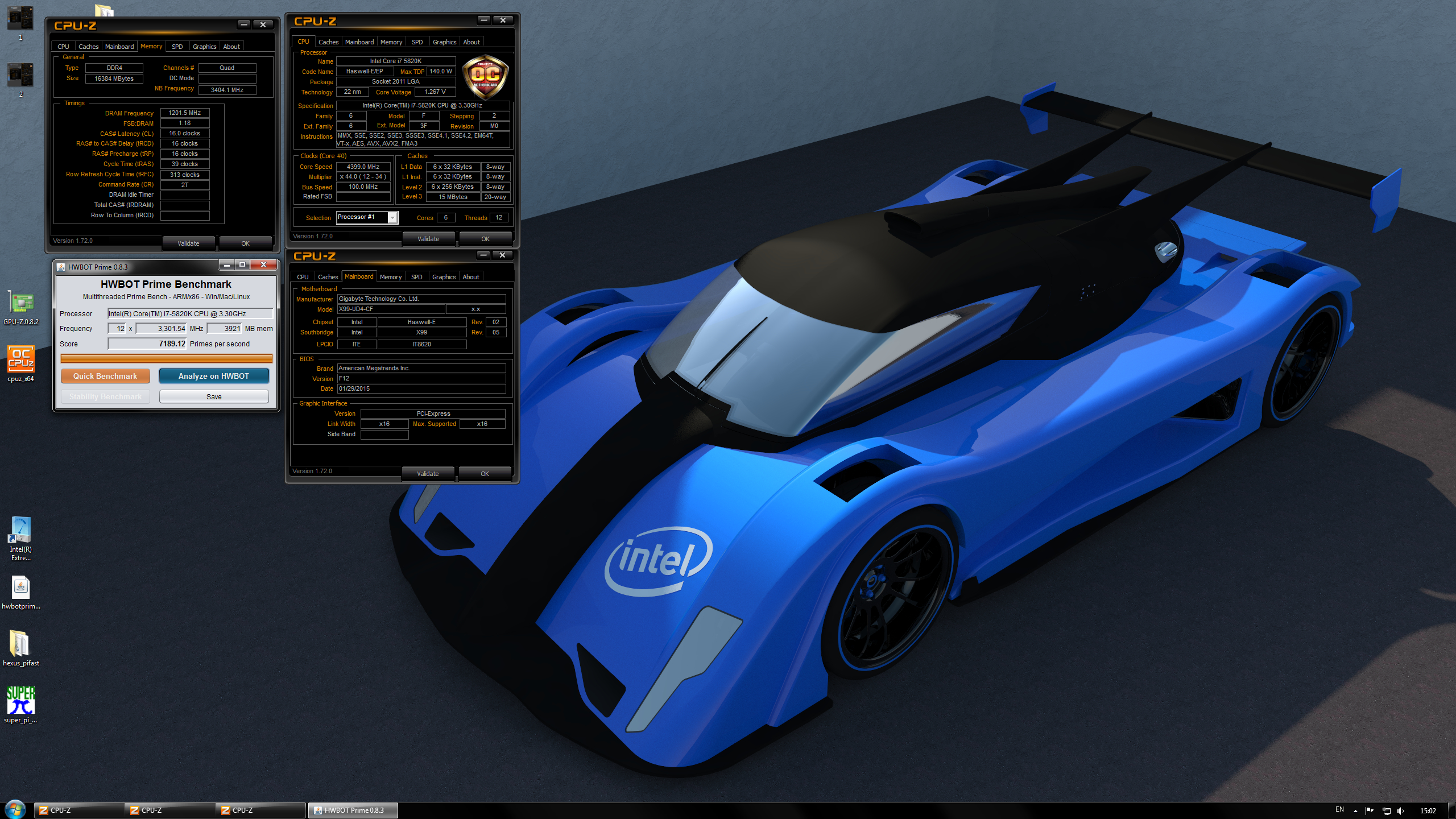Open desktop screenshot thumbnail labeled 1

tap(20, 23)
